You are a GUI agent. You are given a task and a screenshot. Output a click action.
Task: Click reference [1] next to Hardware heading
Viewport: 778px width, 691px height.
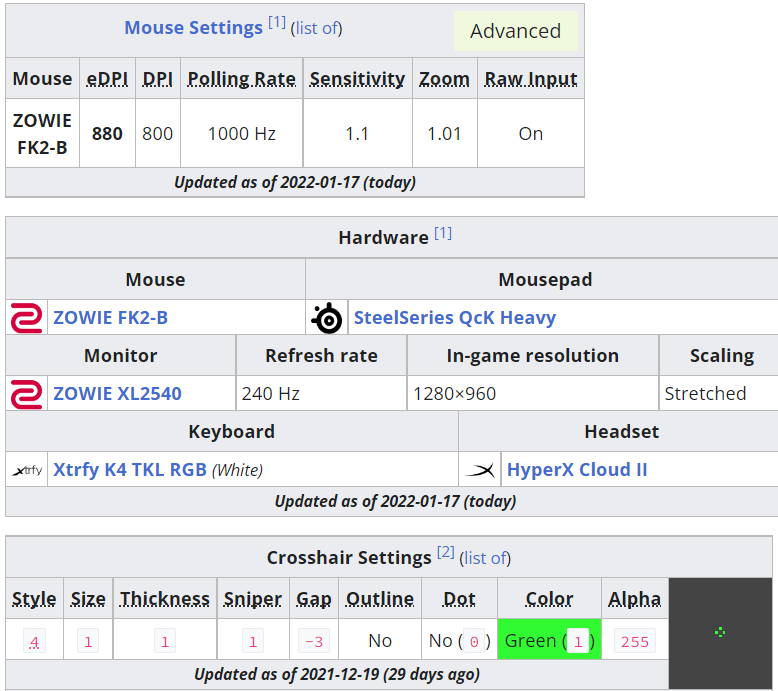coord(443,233)
